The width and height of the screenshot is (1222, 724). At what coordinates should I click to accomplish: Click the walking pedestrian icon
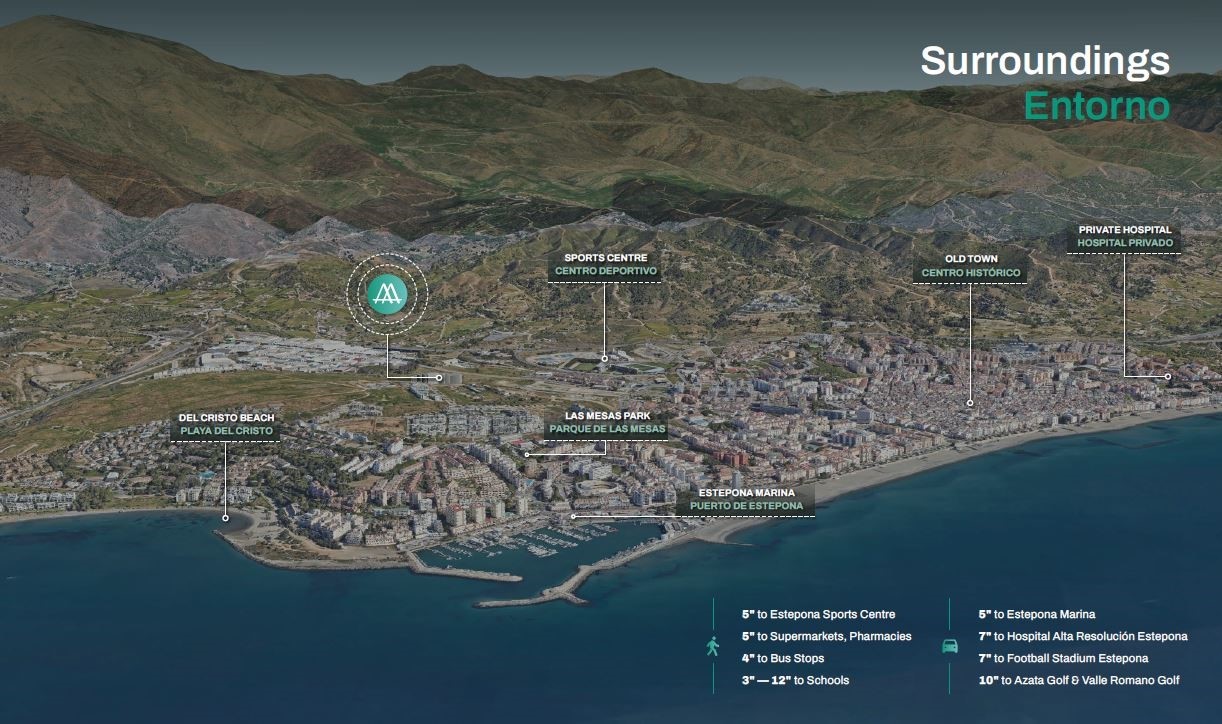pyautogui.click(x=712, y=646)
